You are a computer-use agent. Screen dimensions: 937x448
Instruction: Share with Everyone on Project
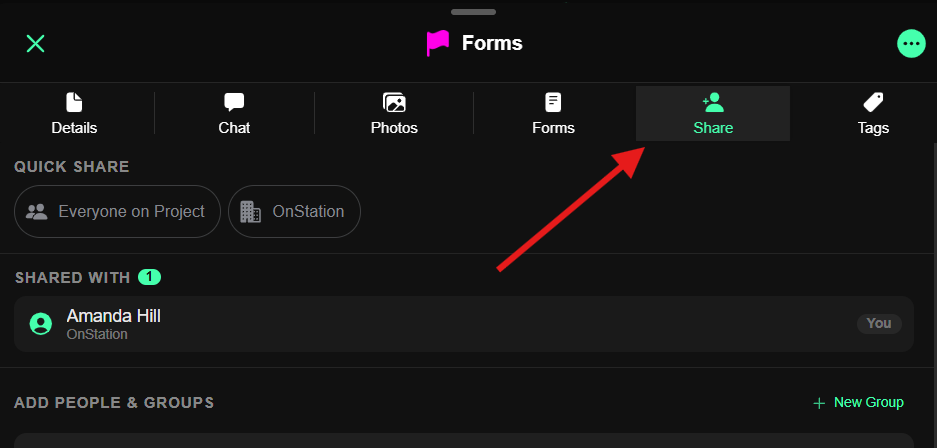(x=117, y=212)
